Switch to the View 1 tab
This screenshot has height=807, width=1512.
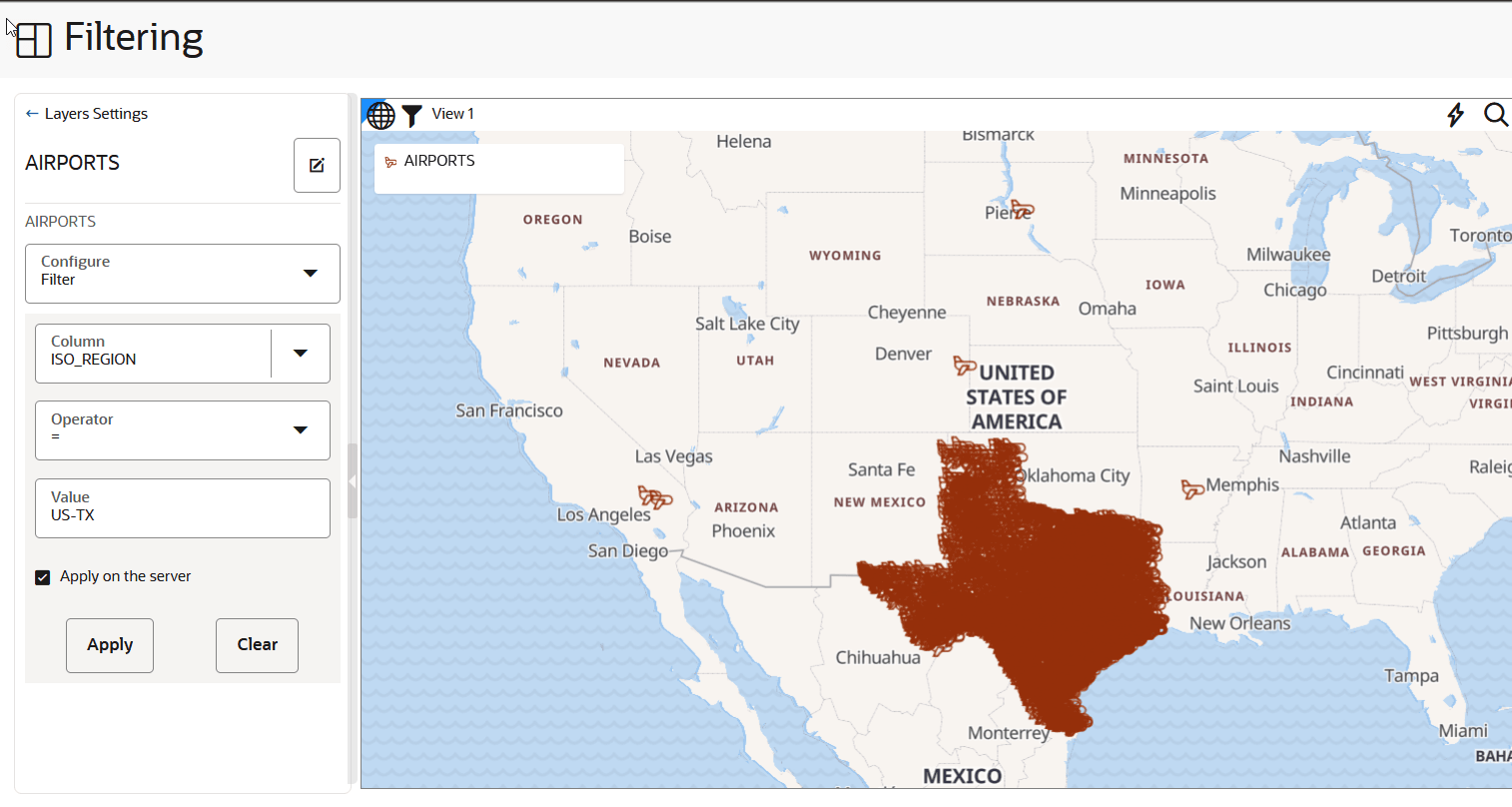pyautogui.click(x=451, y=113)
